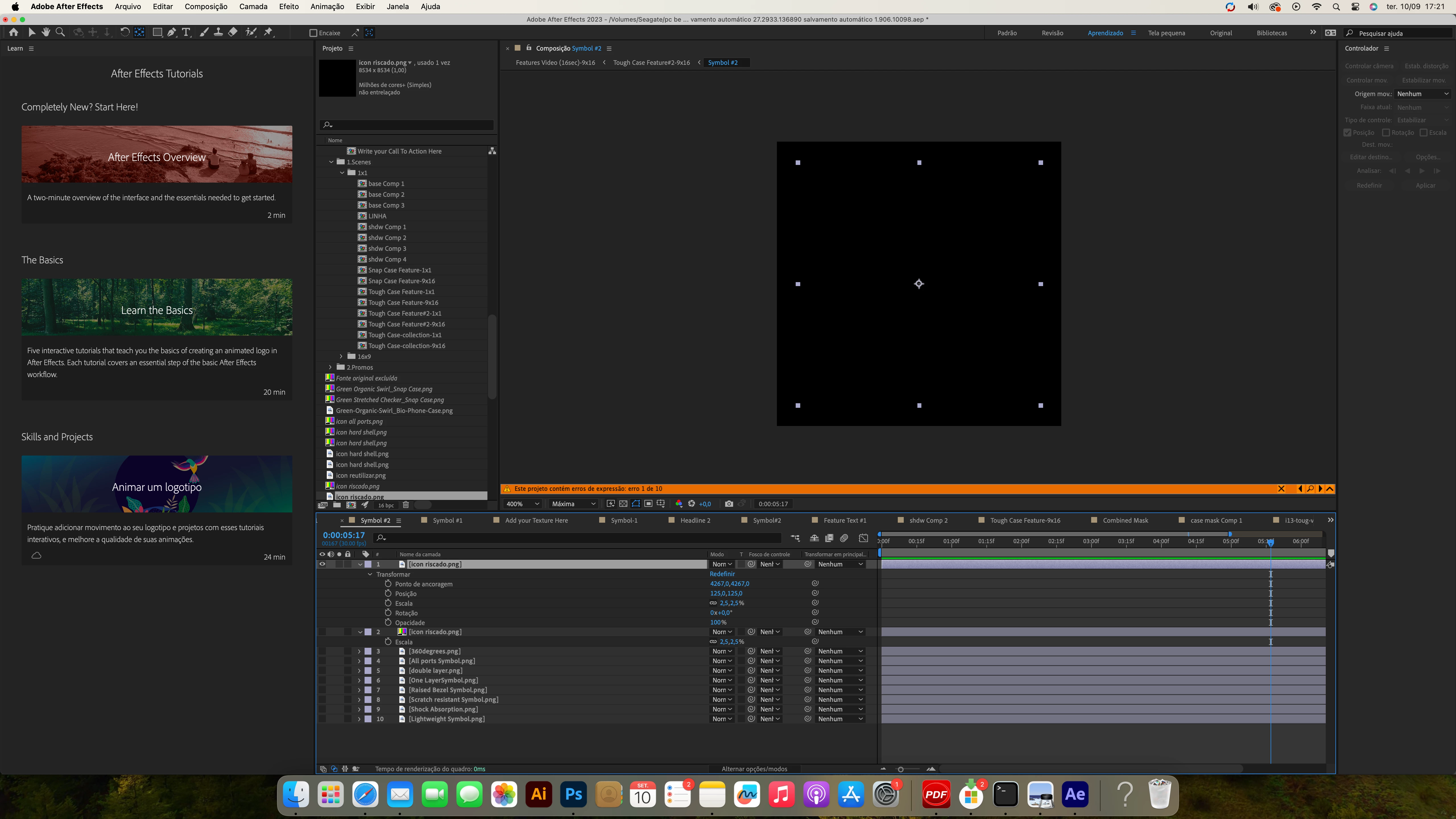This screenshot has height=819, width=1456.
Task: Click the Alternar opções/modos button
Action: [754, 769]
